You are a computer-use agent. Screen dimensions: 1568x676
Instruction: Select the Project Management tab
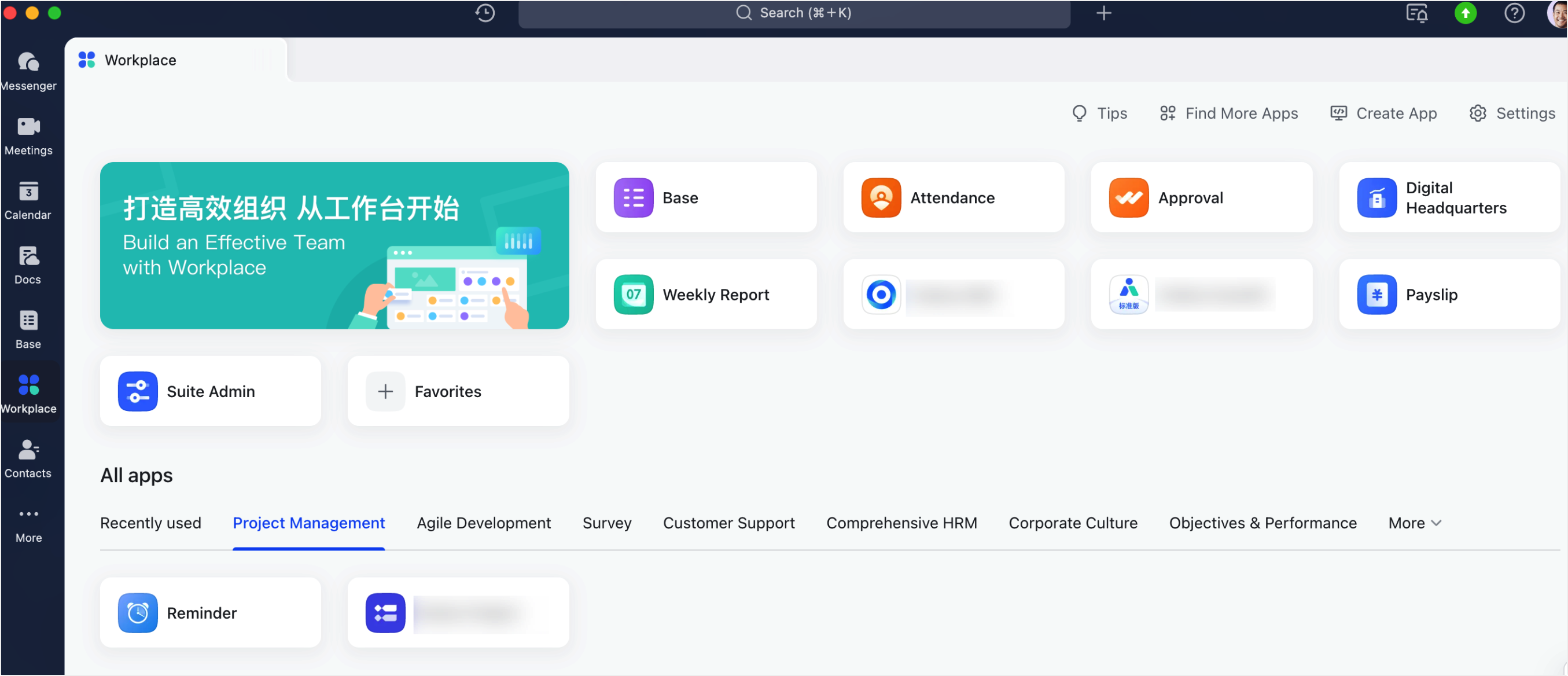tap(308, 523)
